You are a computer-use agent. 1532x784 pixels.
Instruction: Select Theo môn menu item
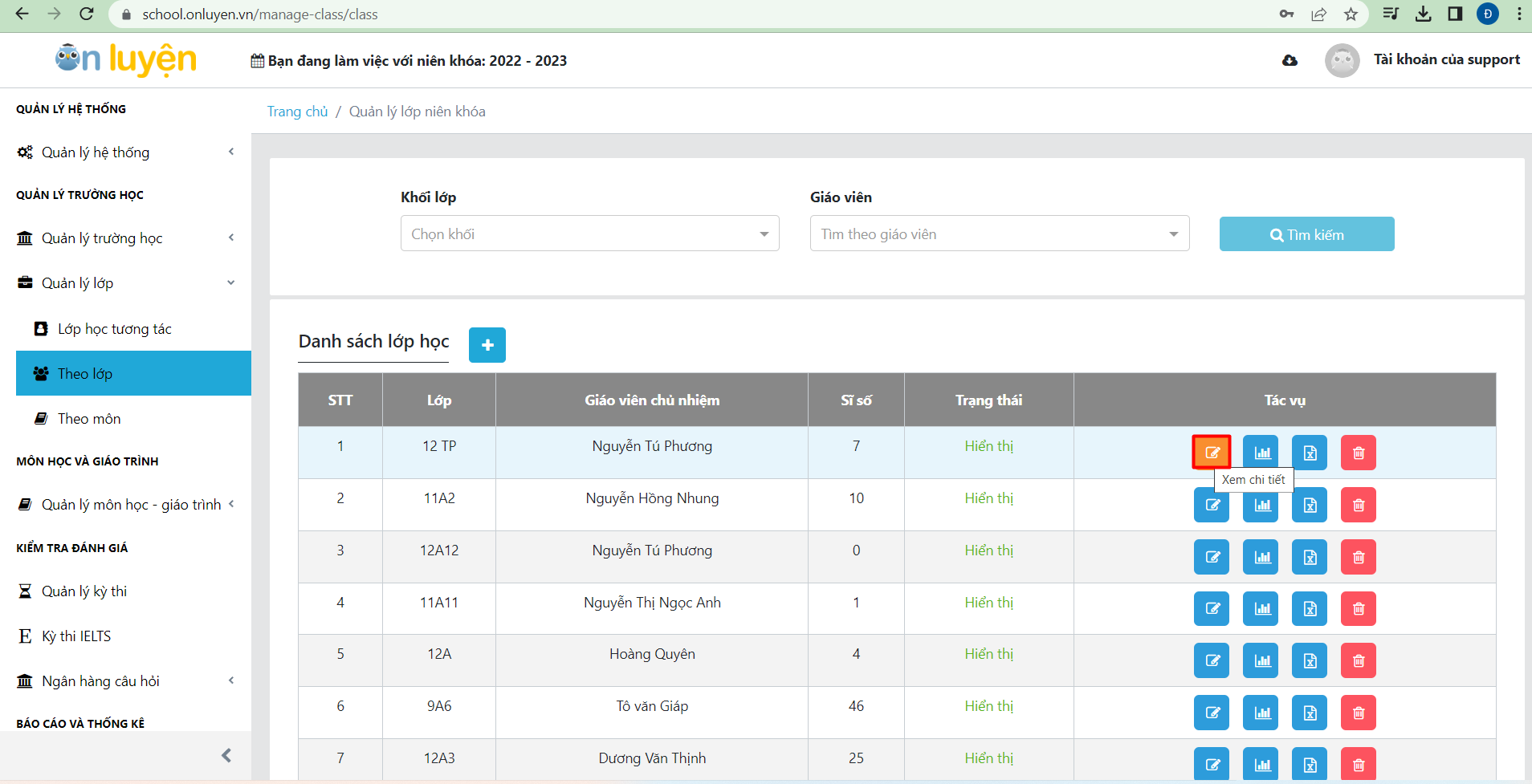[89, 419]
